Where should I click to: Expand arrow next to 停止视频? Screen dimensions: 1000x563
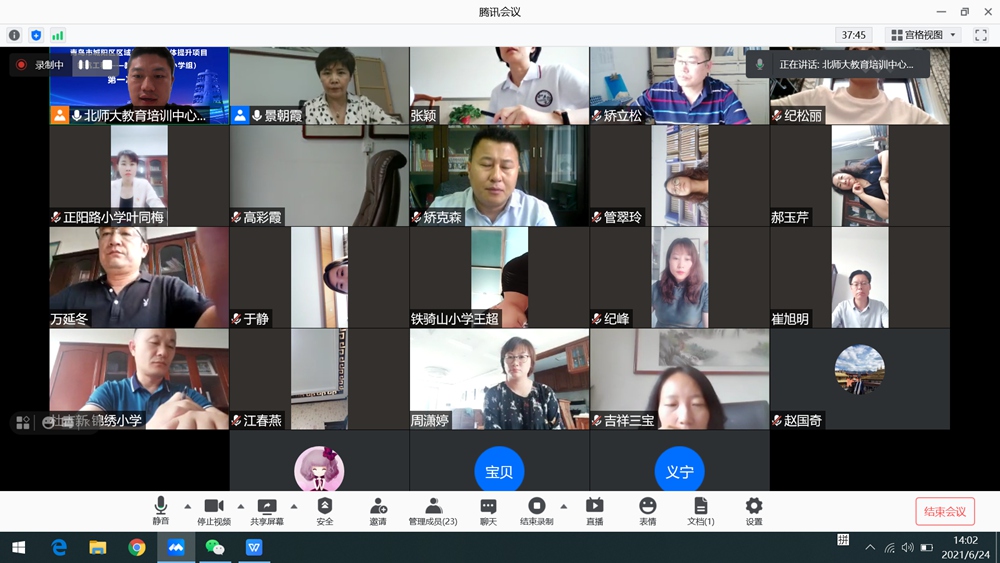240,506
